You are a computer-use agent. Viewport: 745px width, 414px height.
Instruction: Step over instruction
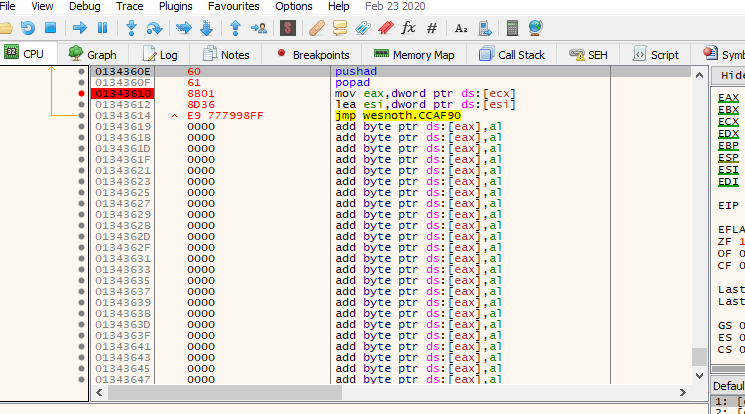[154, 28]
